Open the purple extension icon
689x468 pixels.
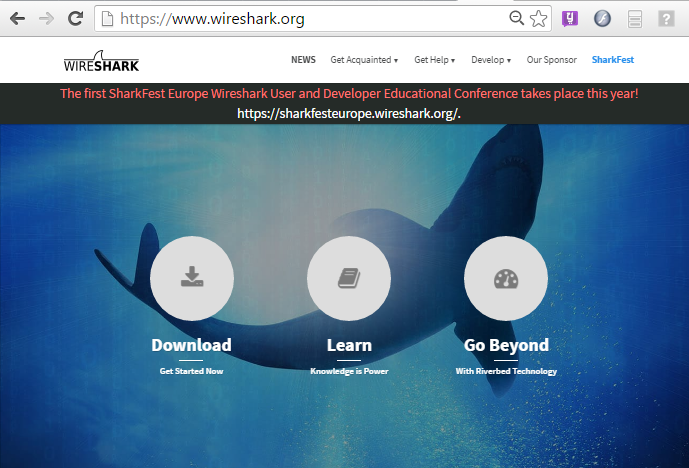point(570,19)
